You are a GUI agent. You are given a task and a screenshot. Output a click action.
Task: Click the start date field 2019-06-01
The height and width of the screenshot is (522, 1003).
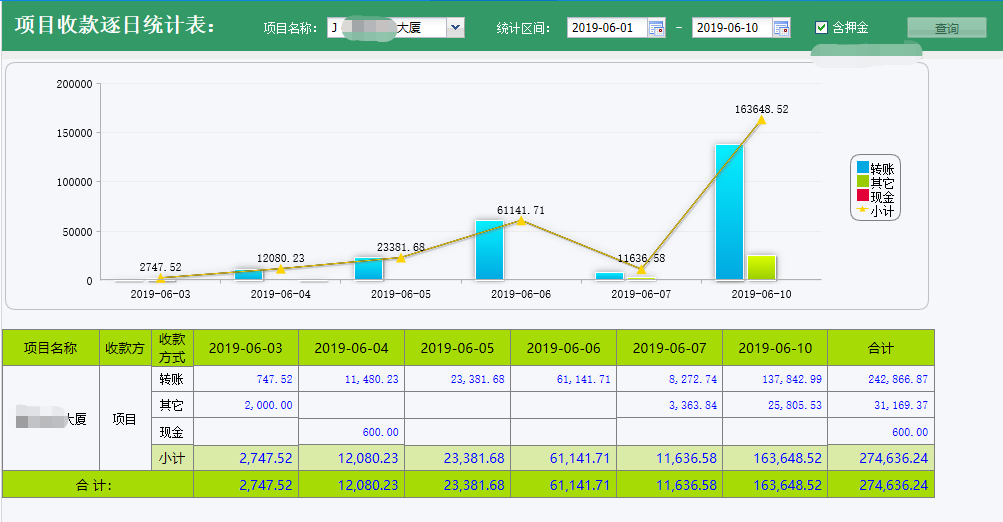606,28
